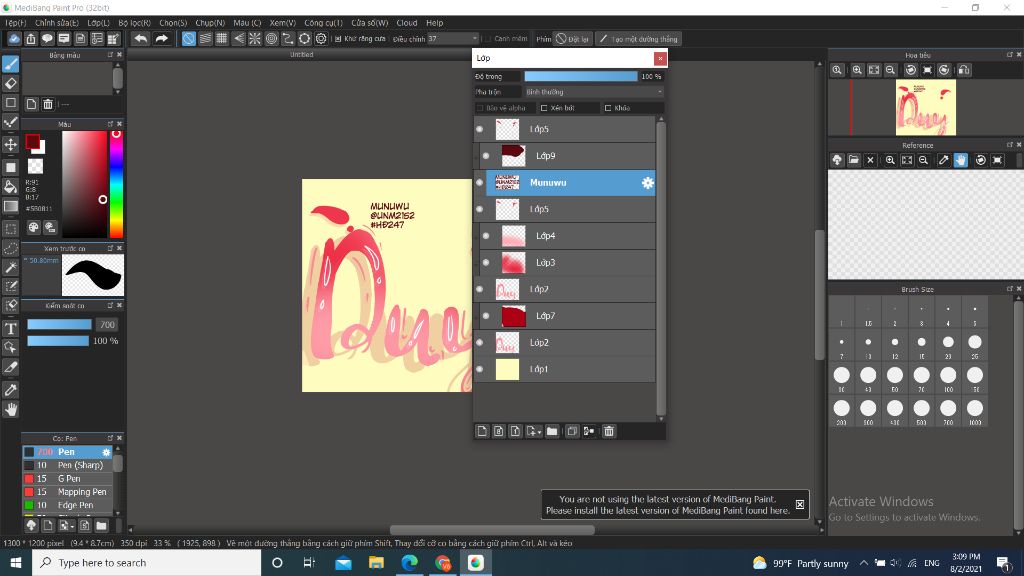Screen dimensions: 1024x576
Task: Select the Move tool
Action: pos(10,144)
